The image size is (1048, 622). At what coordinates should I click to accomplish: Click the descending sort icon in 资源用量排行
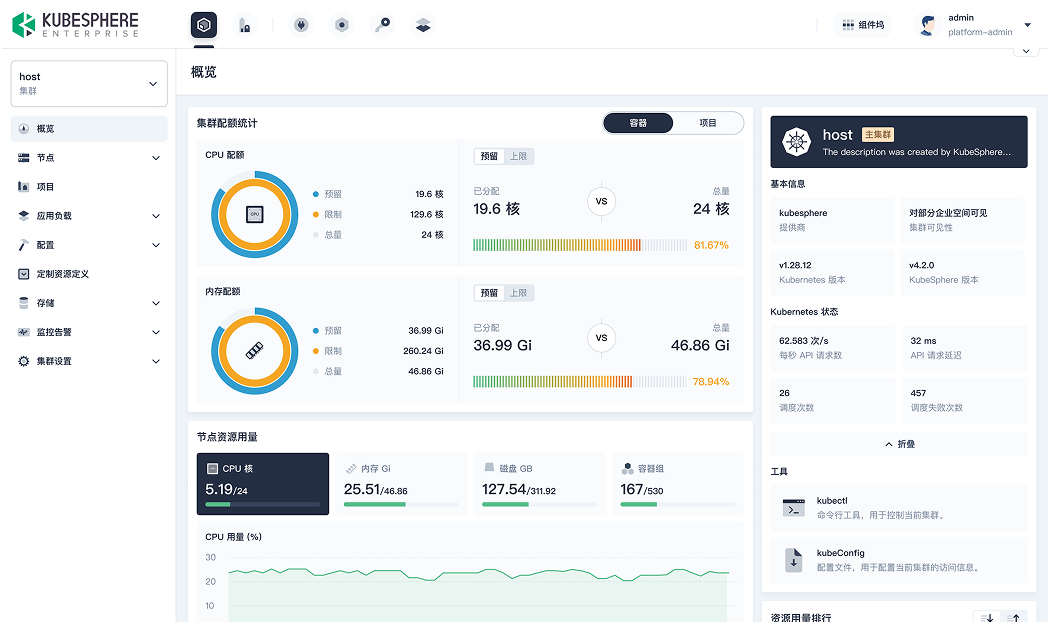click(988, 618)
